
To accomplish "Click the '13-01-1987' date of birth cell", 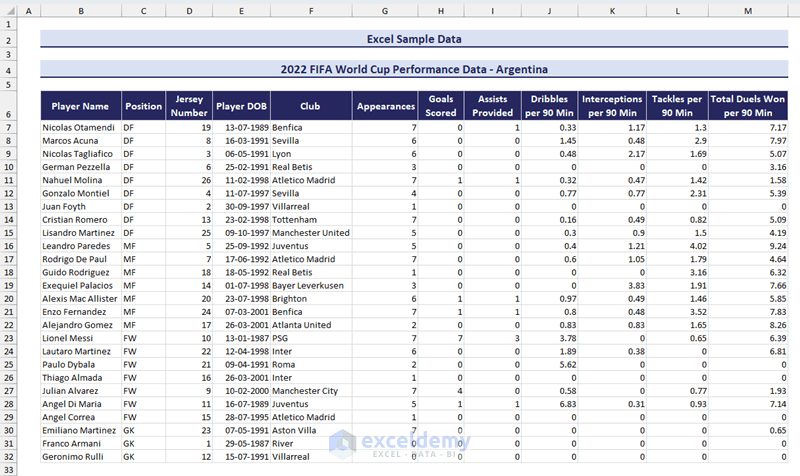I will click(x=241, y=338).
